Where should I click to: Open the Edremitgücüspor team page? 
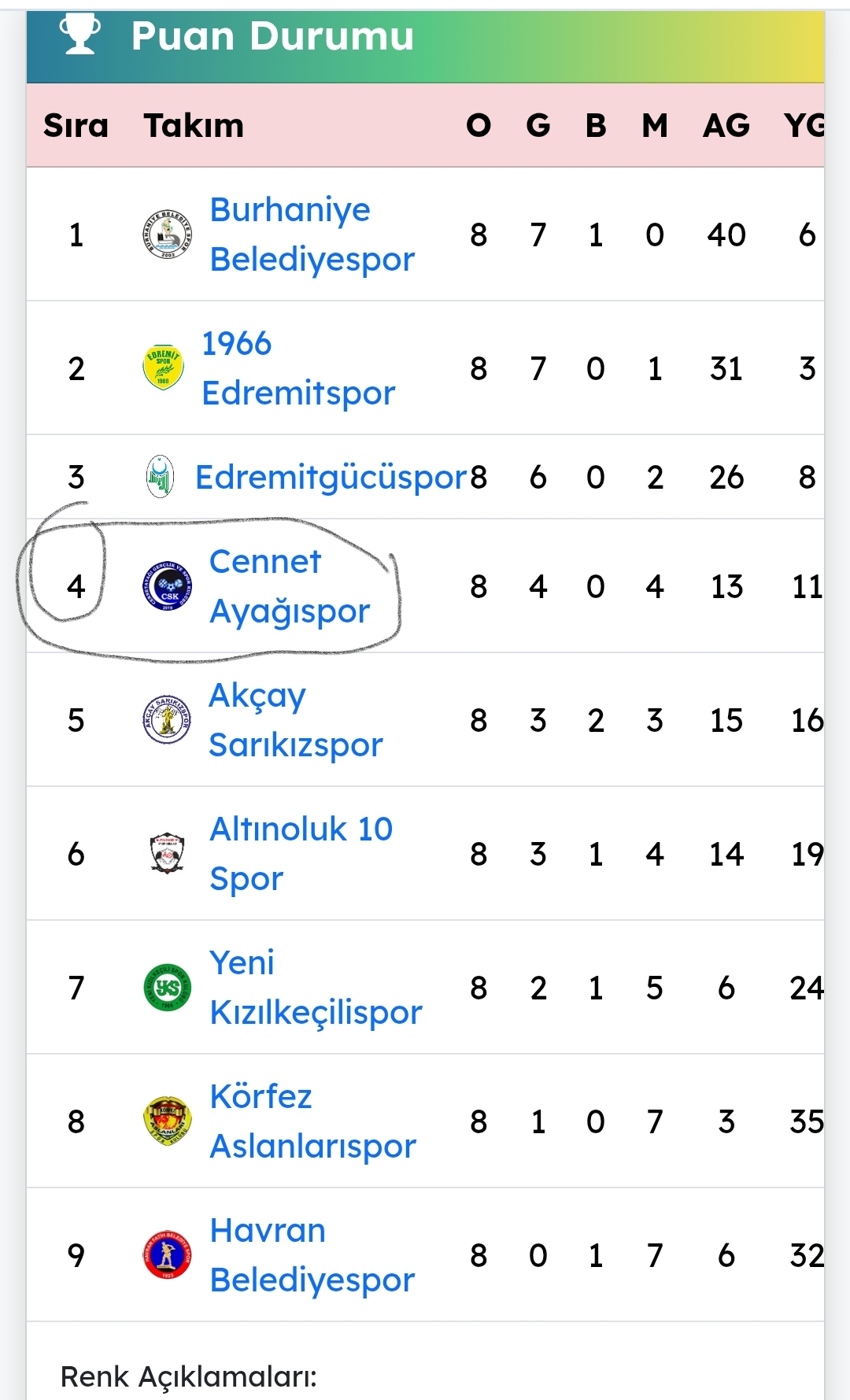point(331,477)
